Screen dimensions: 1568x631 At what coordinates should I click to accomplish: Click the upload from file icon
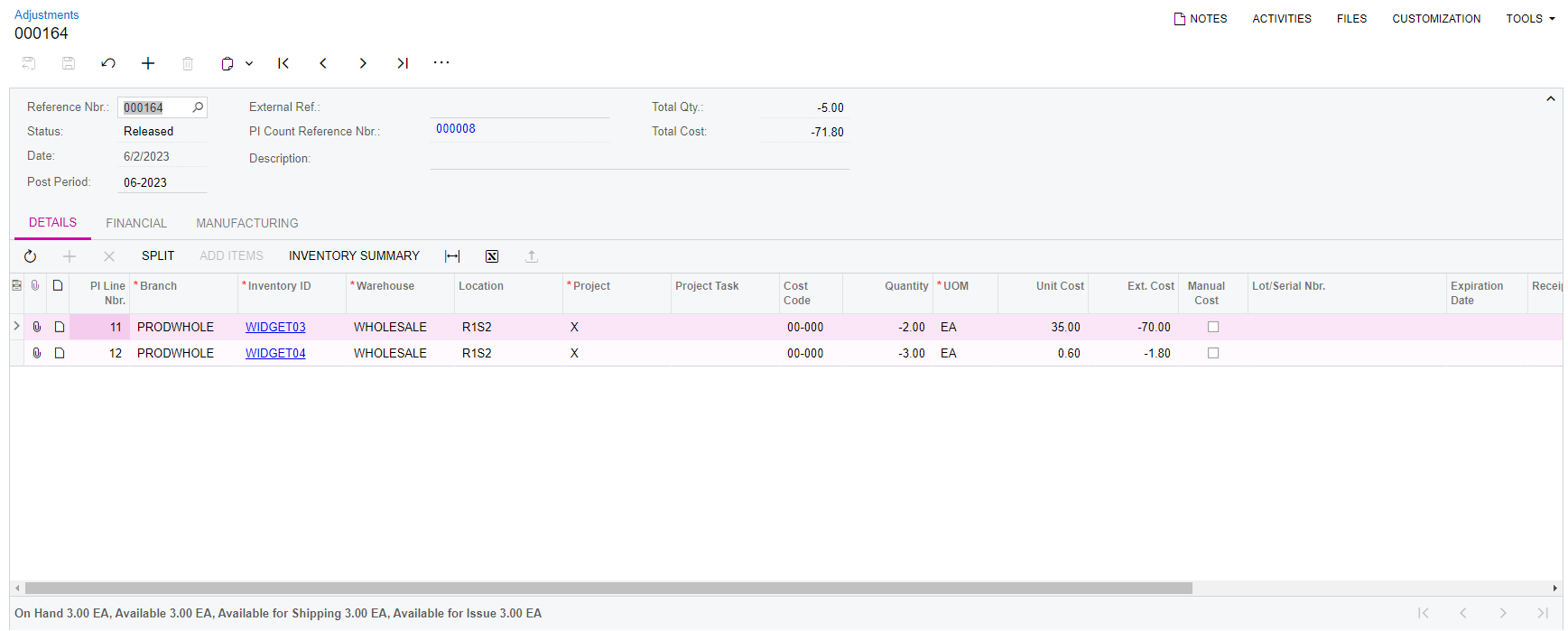[532, 256]
